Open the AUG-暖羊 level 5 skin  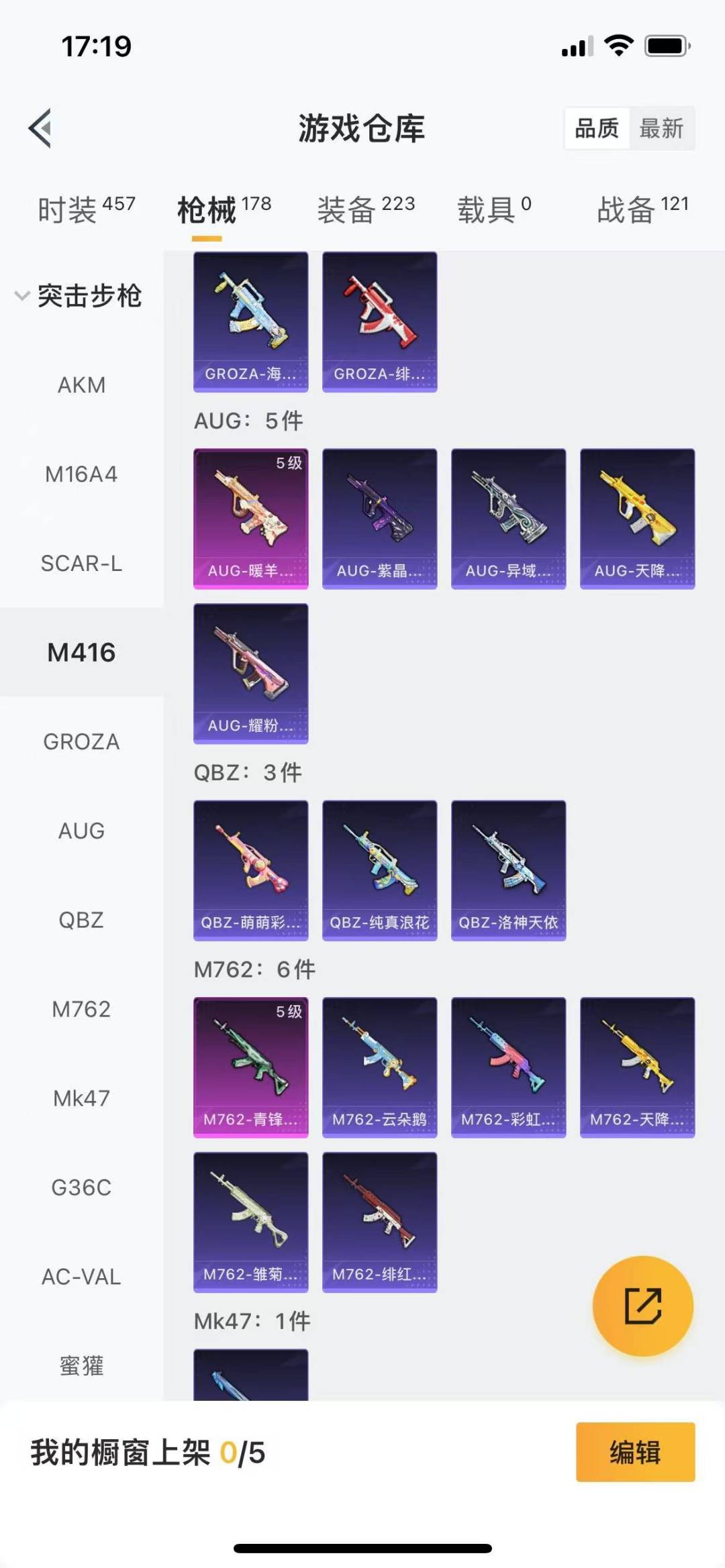[x=251, y=519]
